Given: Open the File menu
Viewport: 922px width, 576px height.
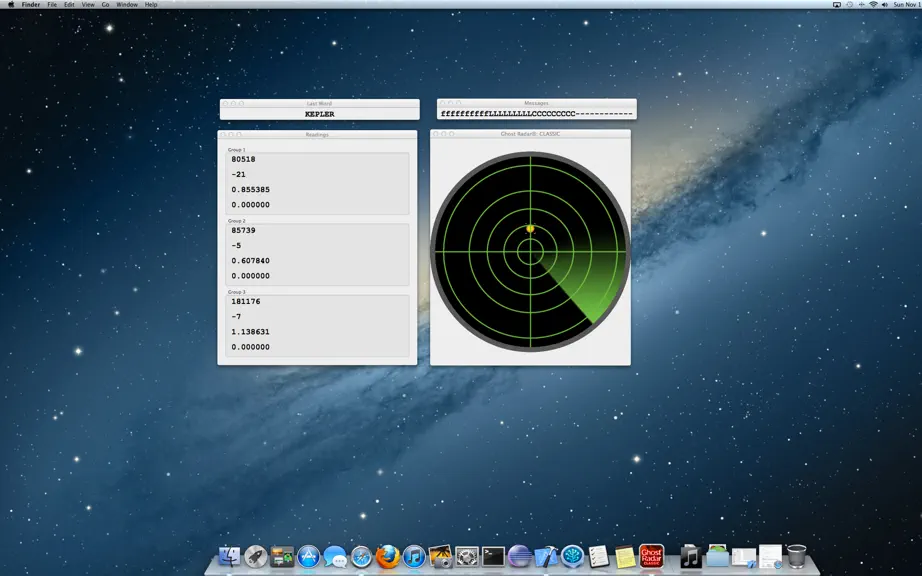Looking at the screenshot, I should tap(52, 4).
